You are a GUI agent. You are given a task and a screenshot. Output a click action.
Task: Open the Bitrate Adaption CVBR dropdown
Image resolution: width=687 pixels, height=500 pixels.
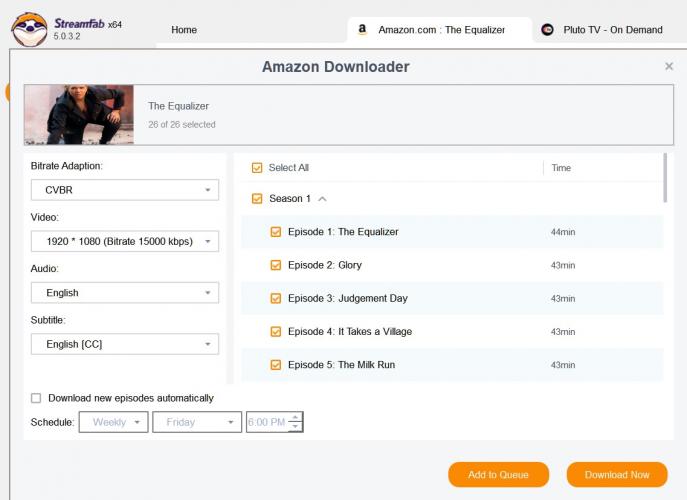(x=125, y=190)
